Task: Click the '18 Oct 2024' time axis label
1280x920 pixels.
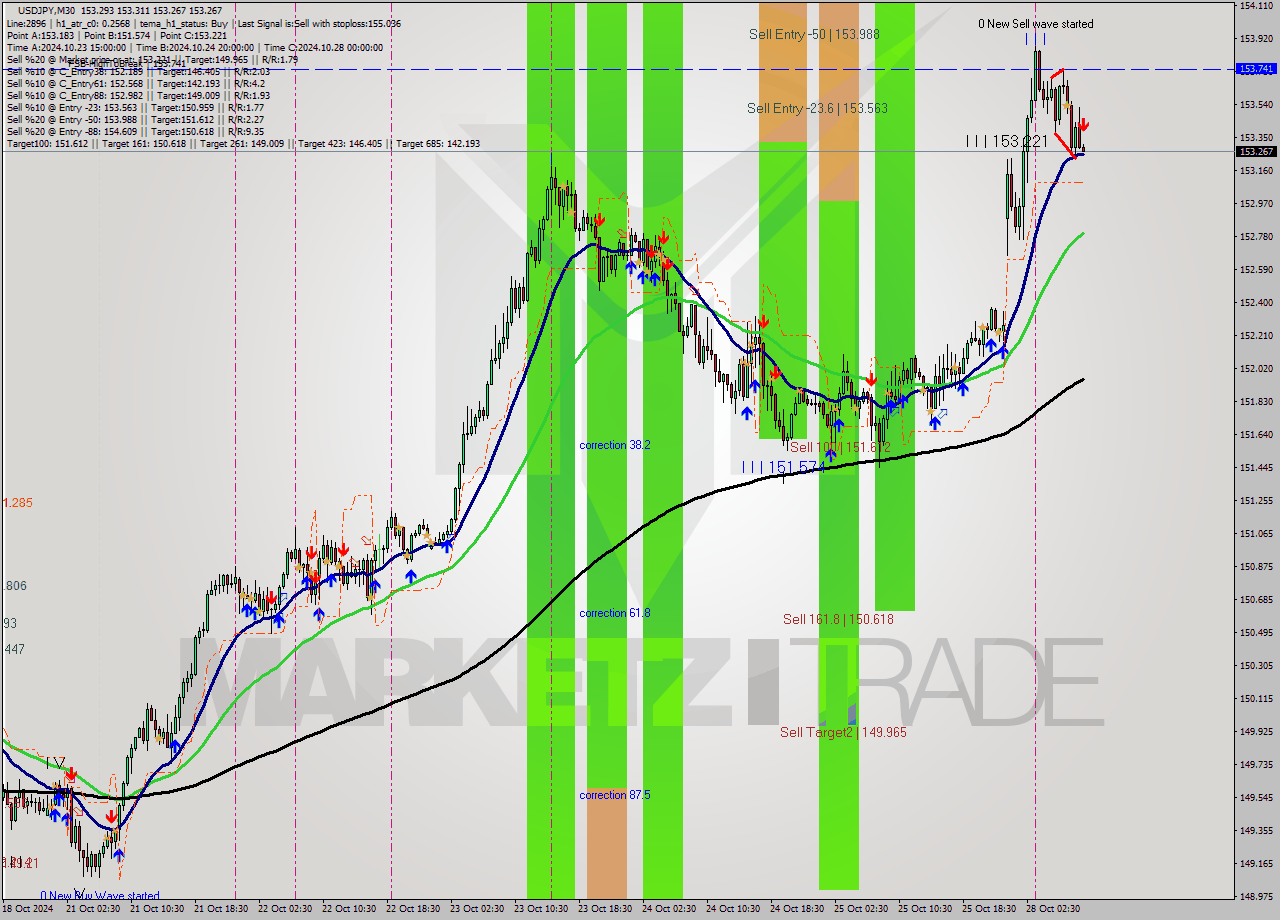Action: [29, 909]
